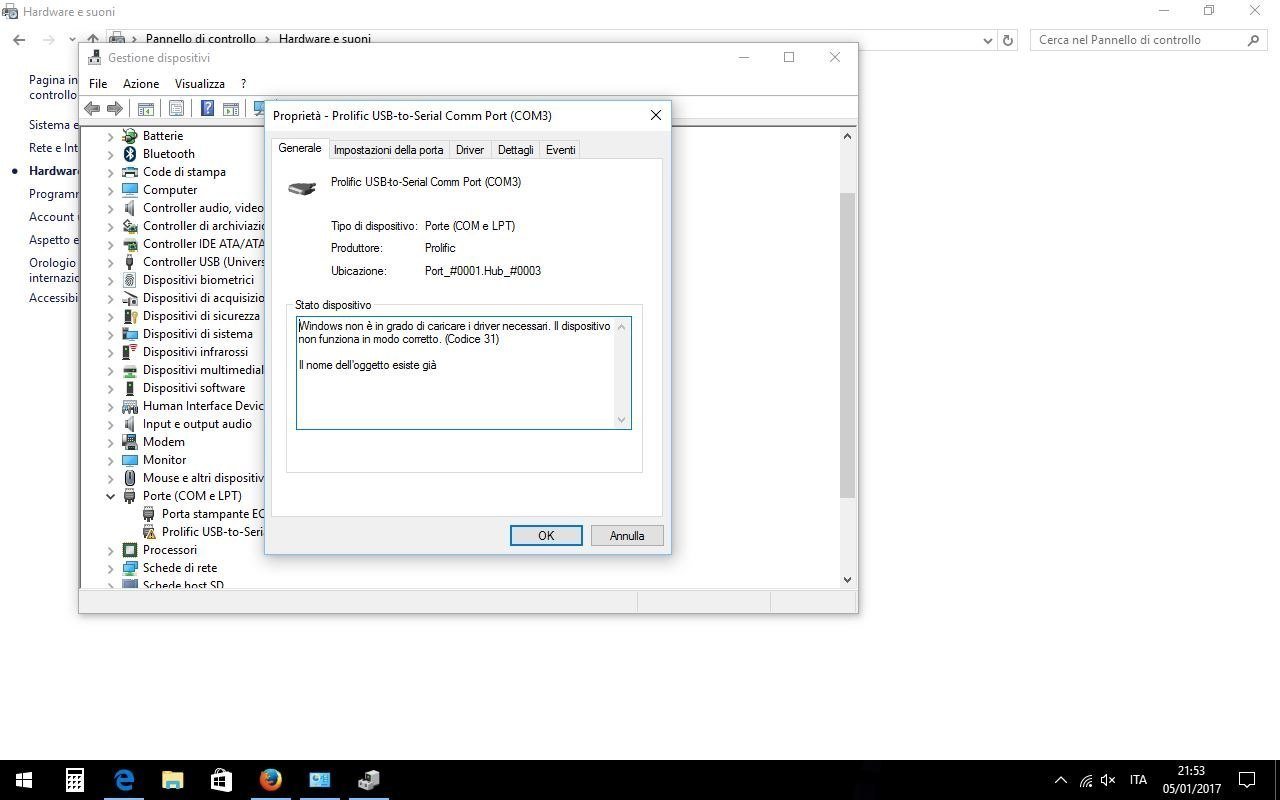This screenshot has height=800, width=1280.
Task: Expand the Dispositivi di sistema node
Action: pyautogui.click(x=111, y=334)
